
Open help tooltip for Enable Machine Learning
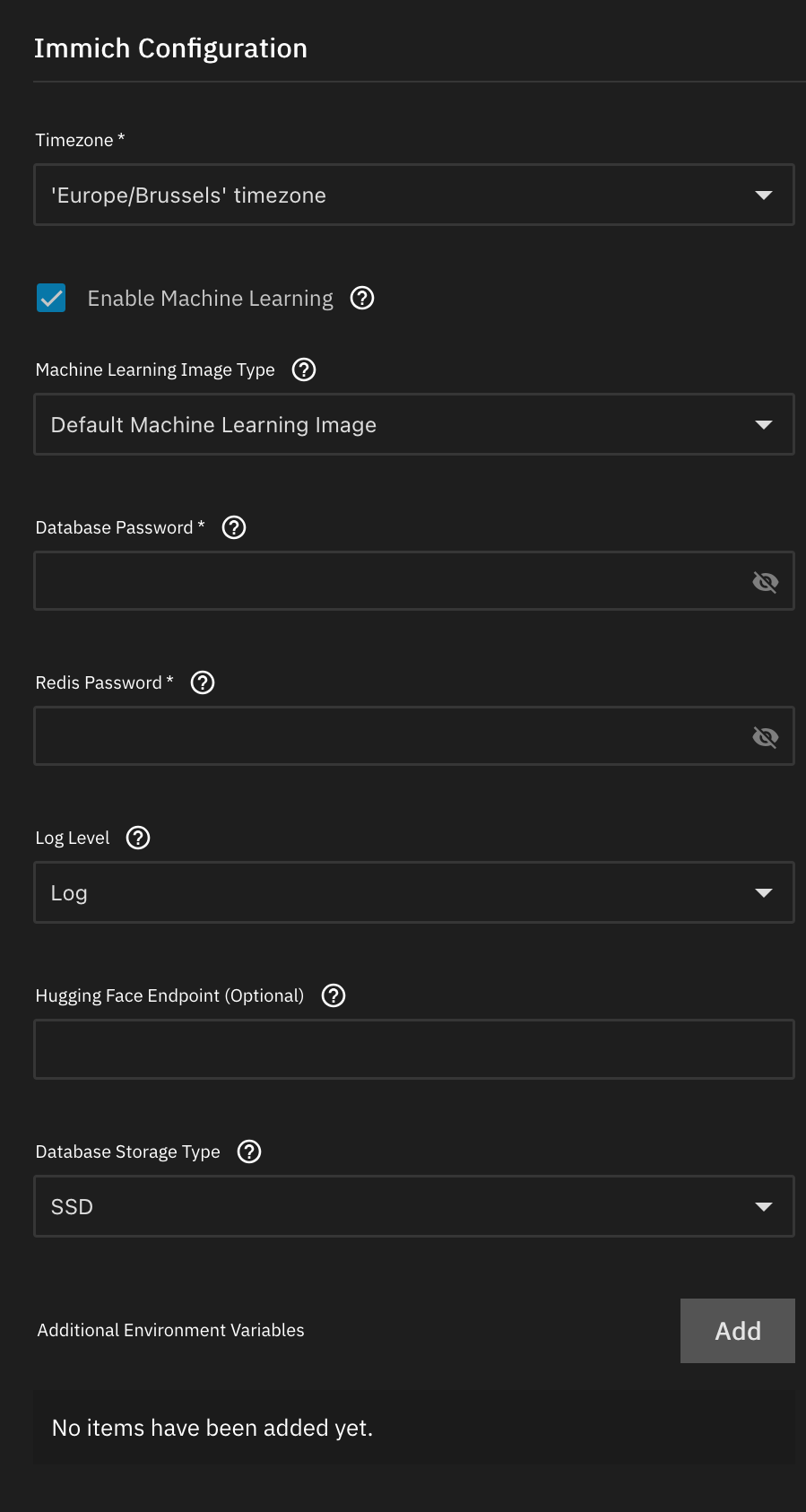coord(362,298)
